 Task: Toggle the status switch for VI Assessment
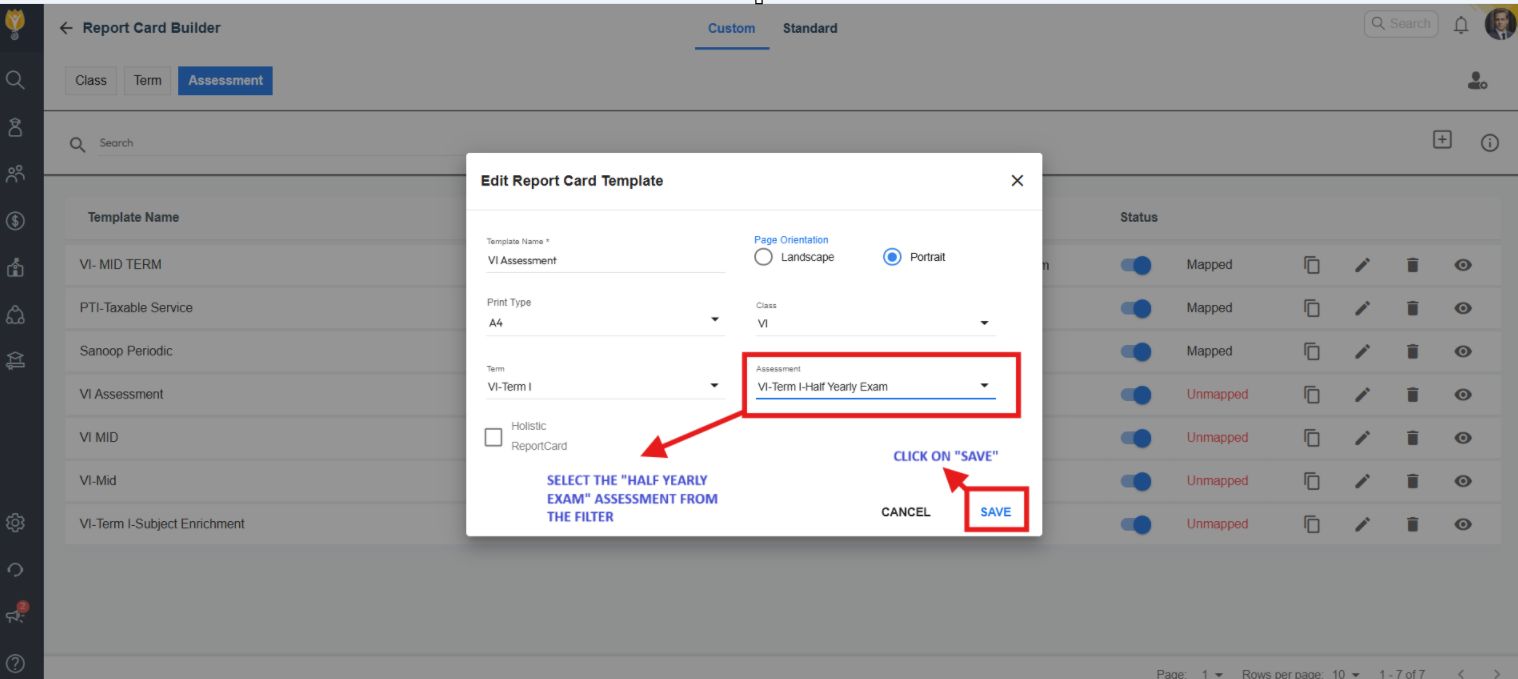point(1136,394)
